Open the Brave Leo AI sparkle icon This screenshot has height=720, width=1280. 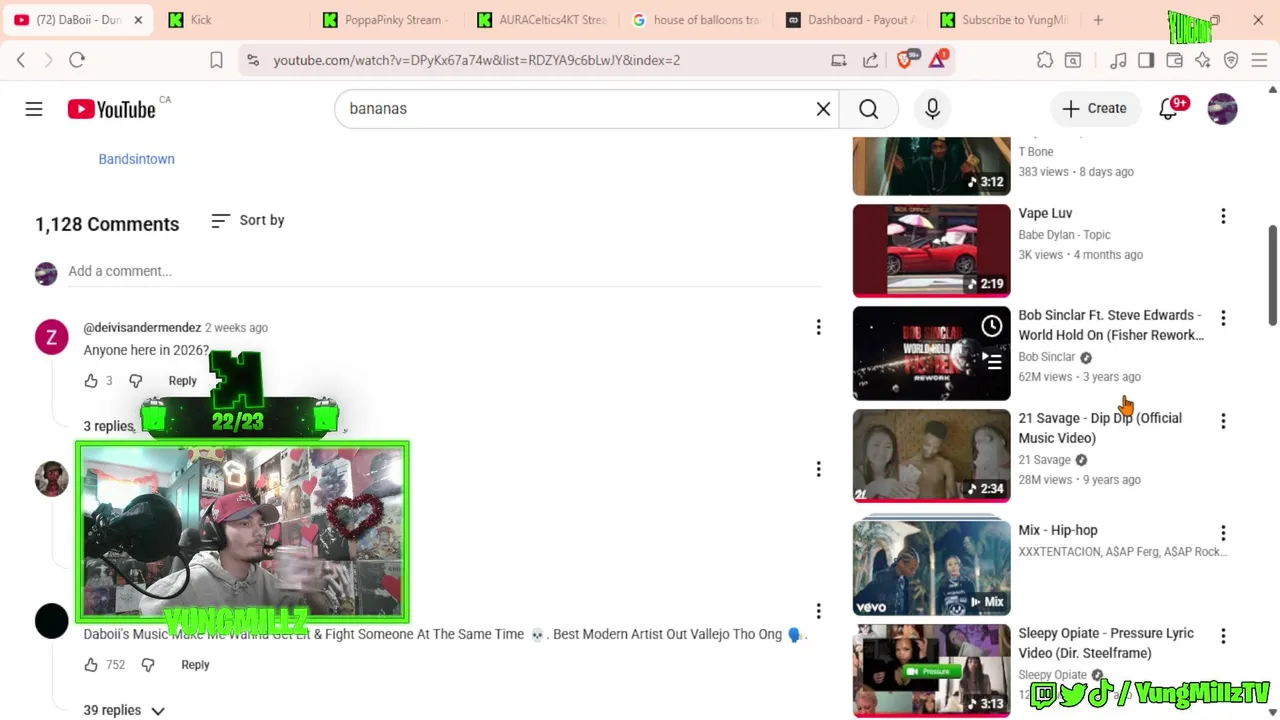point(1203,60)
